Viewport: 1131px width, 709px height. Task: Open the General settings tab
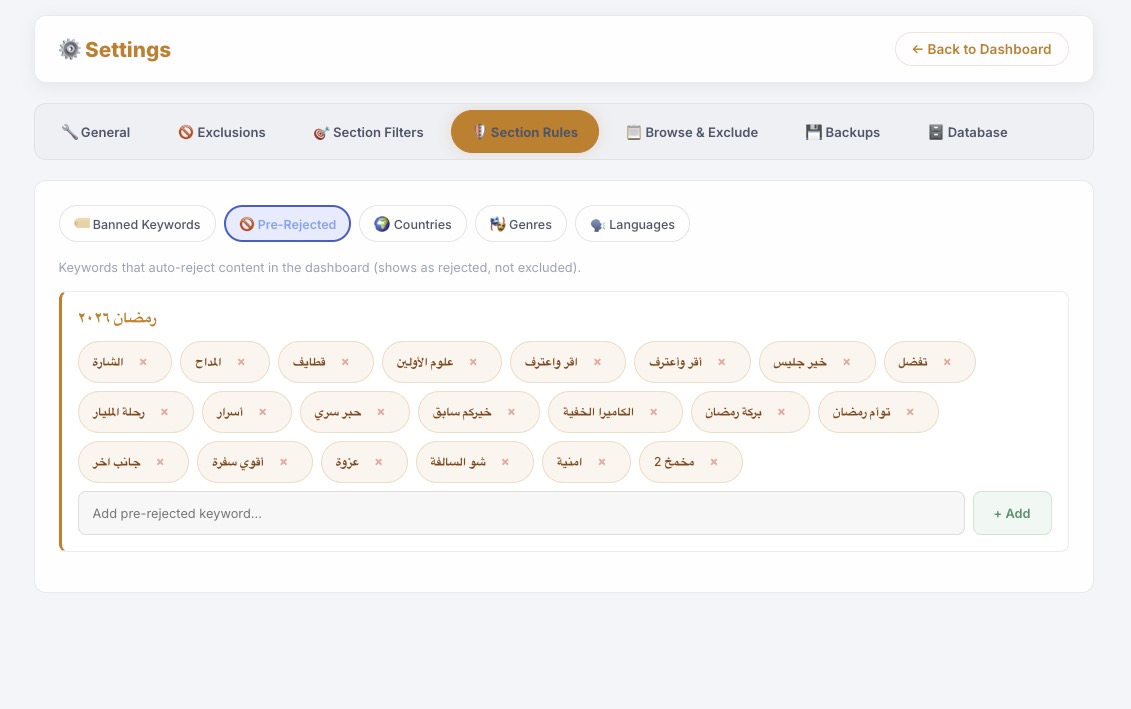[x=96, y=132]
